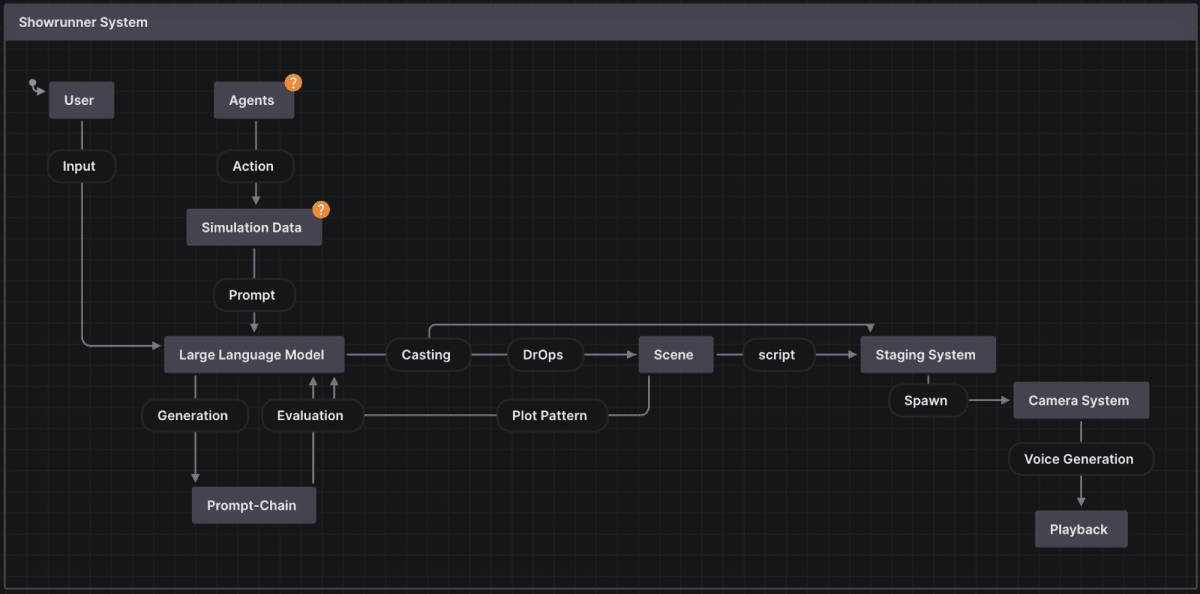Click the question badge on Agents node
Screen dimensions: 1200x594
click(x=293, y=83)
